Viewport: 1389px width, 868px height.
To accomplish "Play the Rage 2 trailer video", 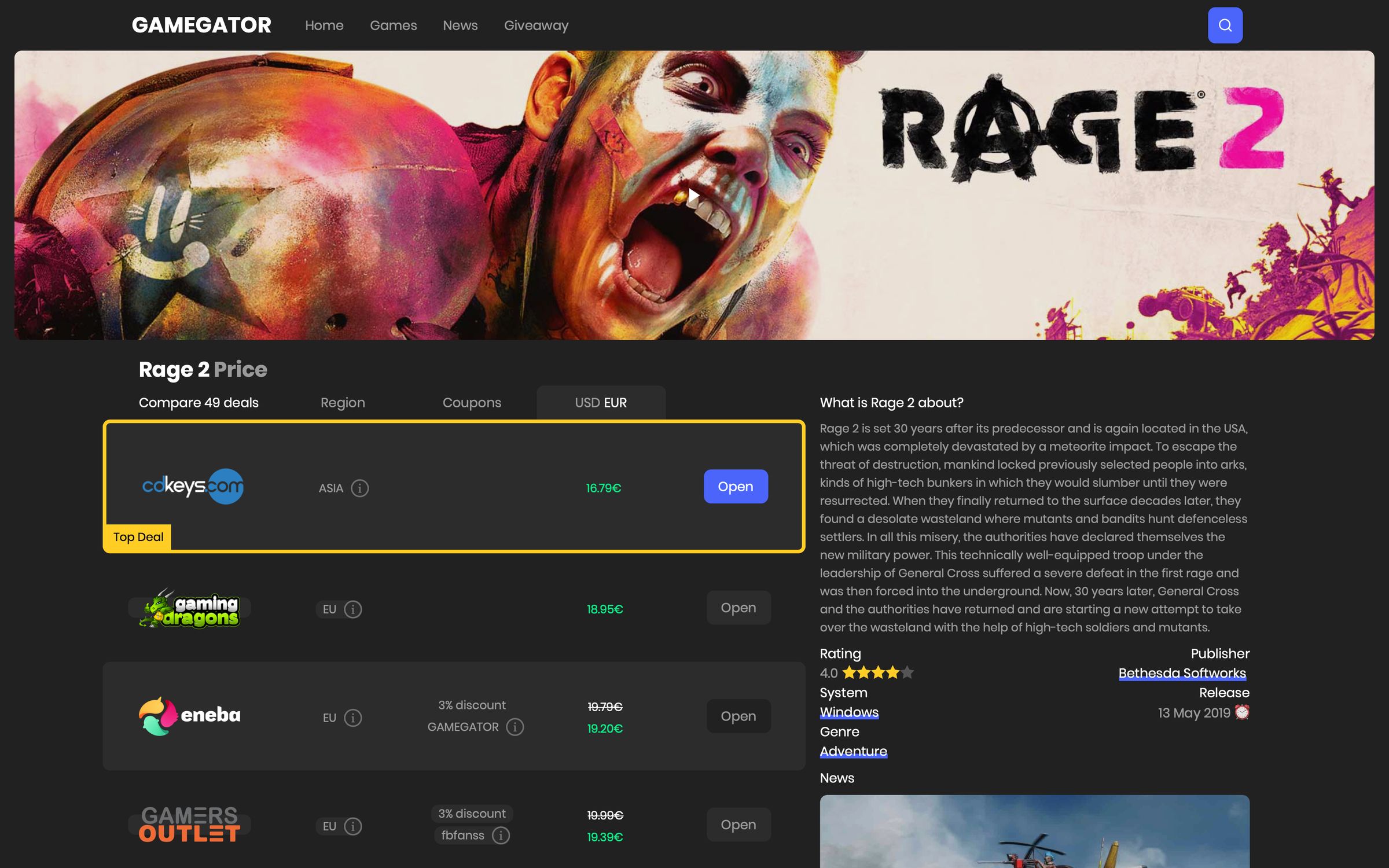I will pos(694,196).
